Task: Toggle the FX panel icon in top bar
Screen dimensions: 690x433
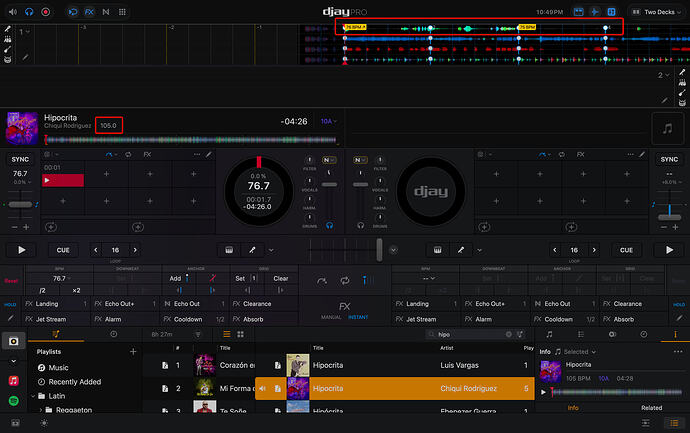Action: [x=89, y=12]
